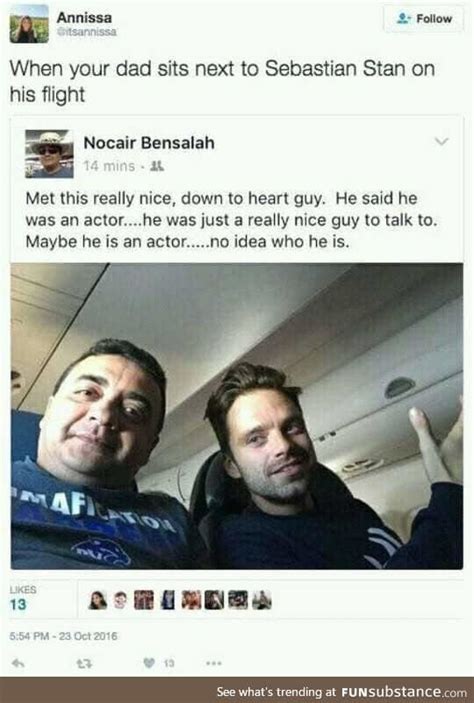Visit FUNsubstance.com trending banner
This screenshot has width=474, height=703.
342,691
